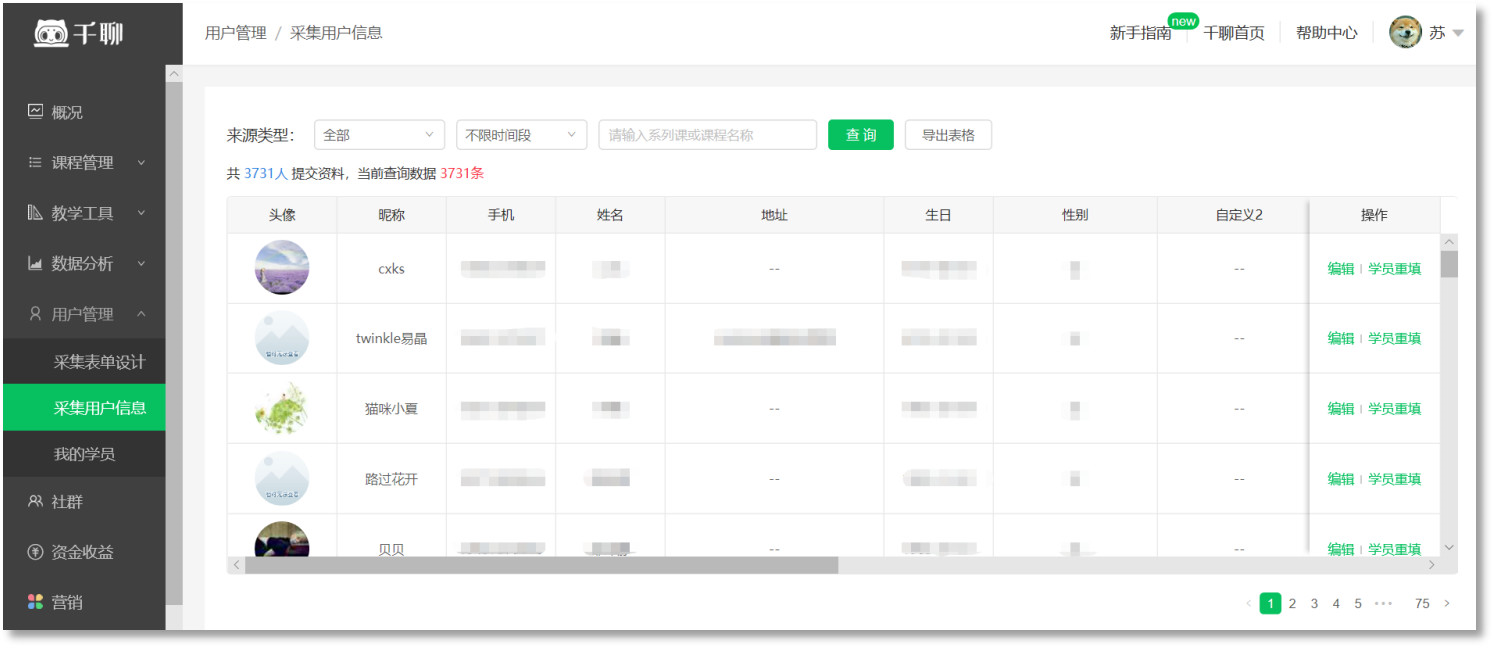Screen dimensions: 1492x648
Task: Open the 概况 overview icon
Action: (36, 112)
